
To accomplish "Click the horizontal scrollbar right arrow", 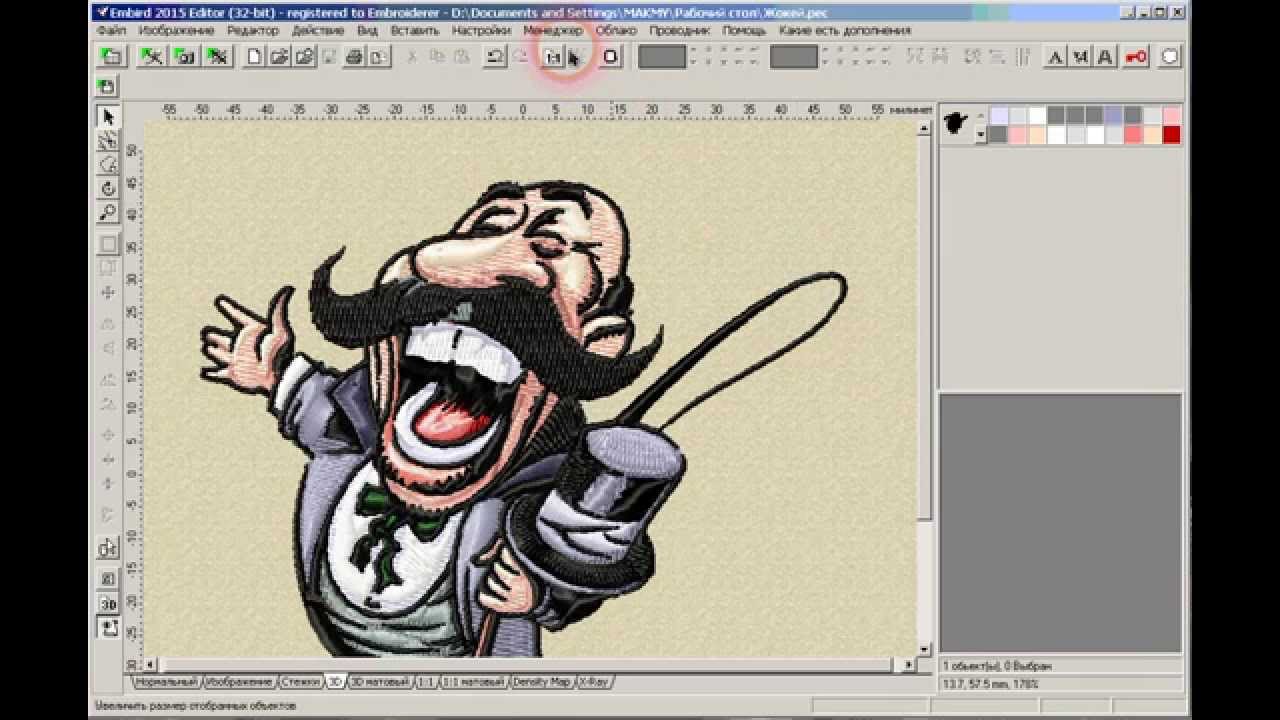I will [x=909, y=665].
